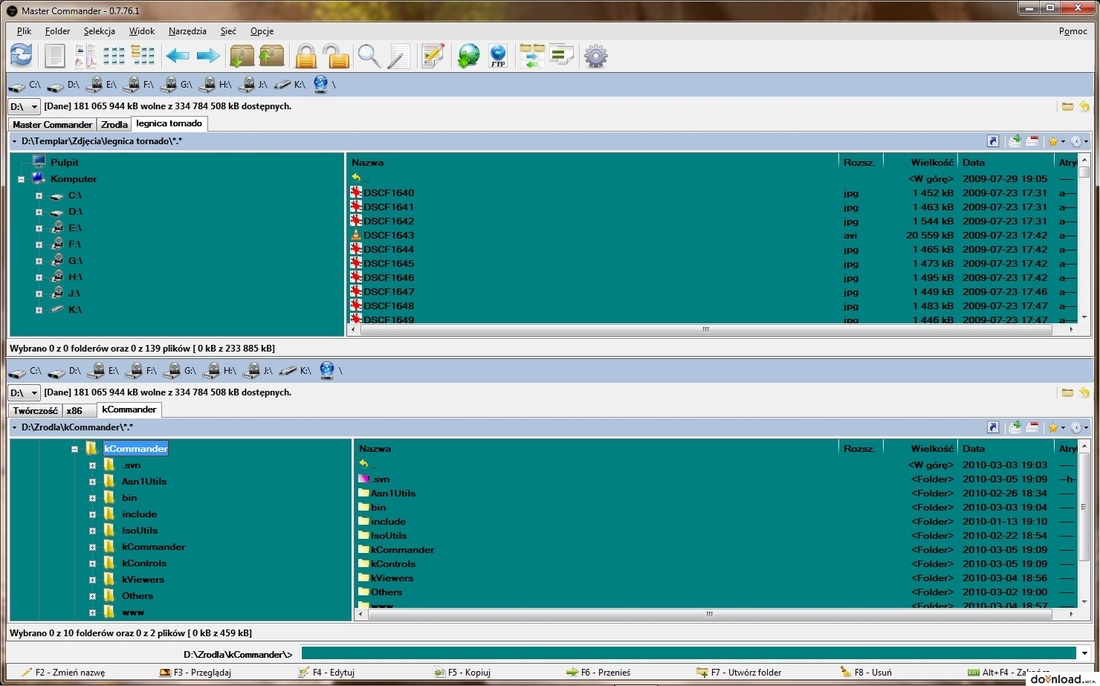This screenshot has height=686, width=1100.
Task: Collapse the Komputer tree node
Action: point(21,179)
